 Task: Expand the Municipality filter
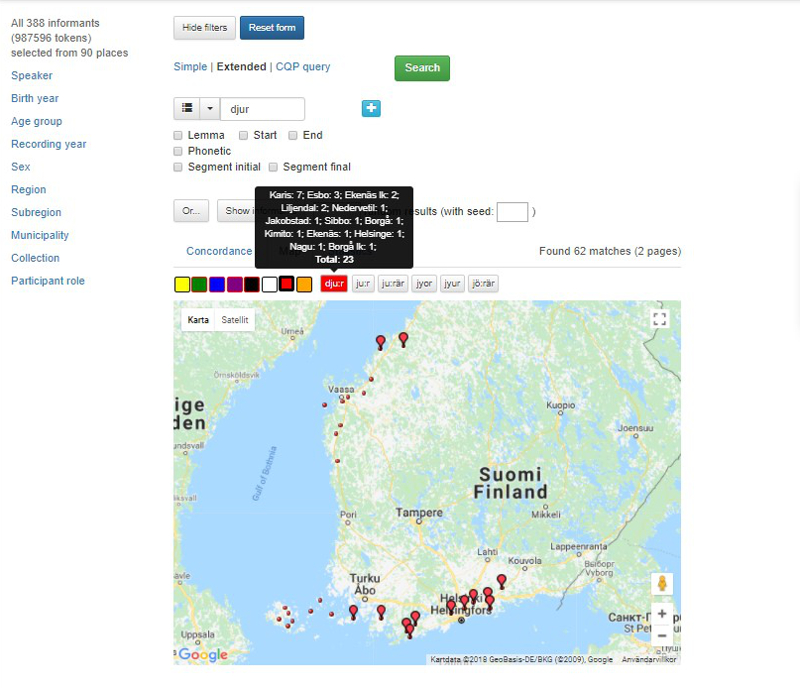pos(40,235)
